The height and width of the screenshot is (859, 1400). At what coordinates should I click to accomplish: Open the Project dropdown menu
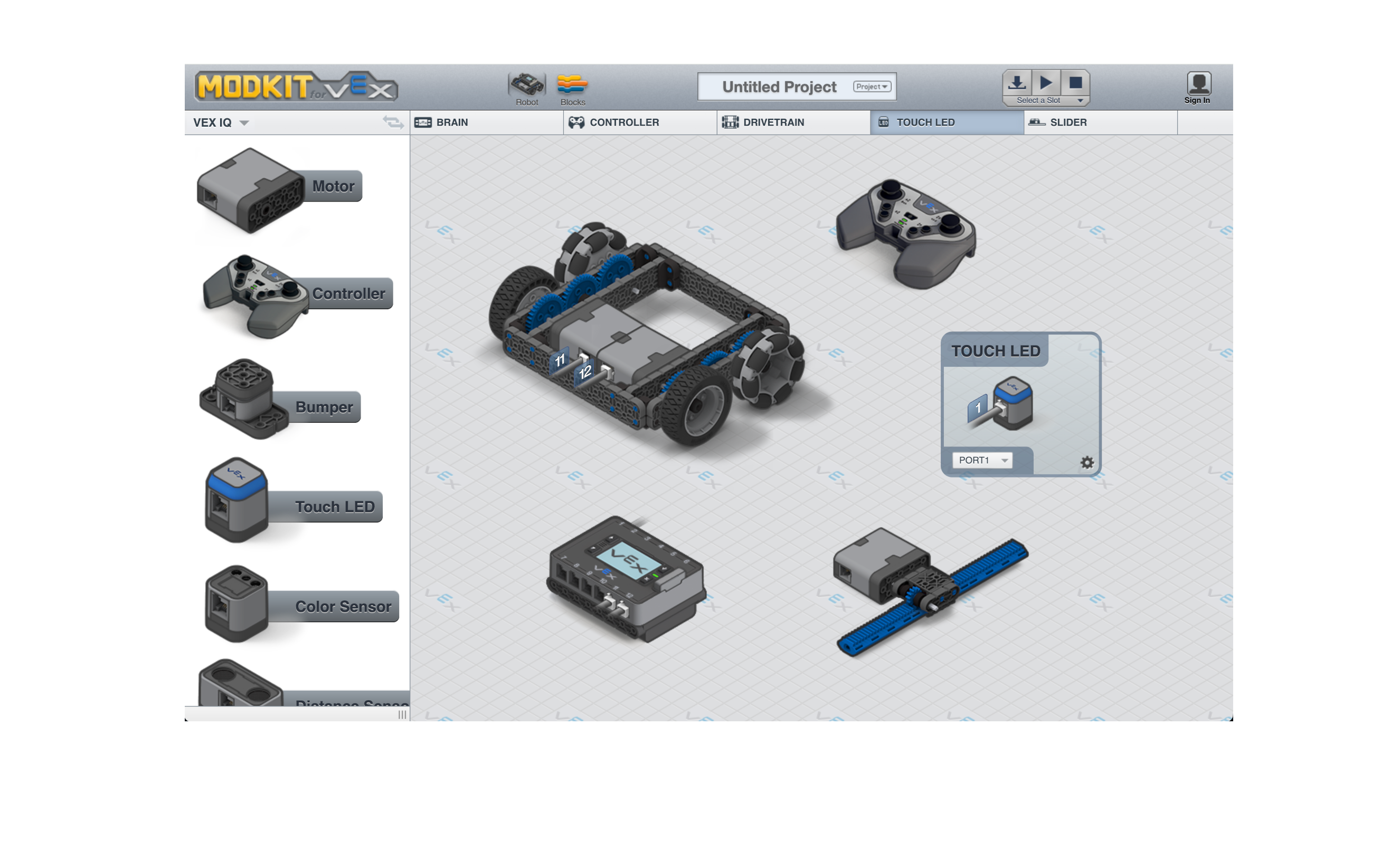pos(872,87)
